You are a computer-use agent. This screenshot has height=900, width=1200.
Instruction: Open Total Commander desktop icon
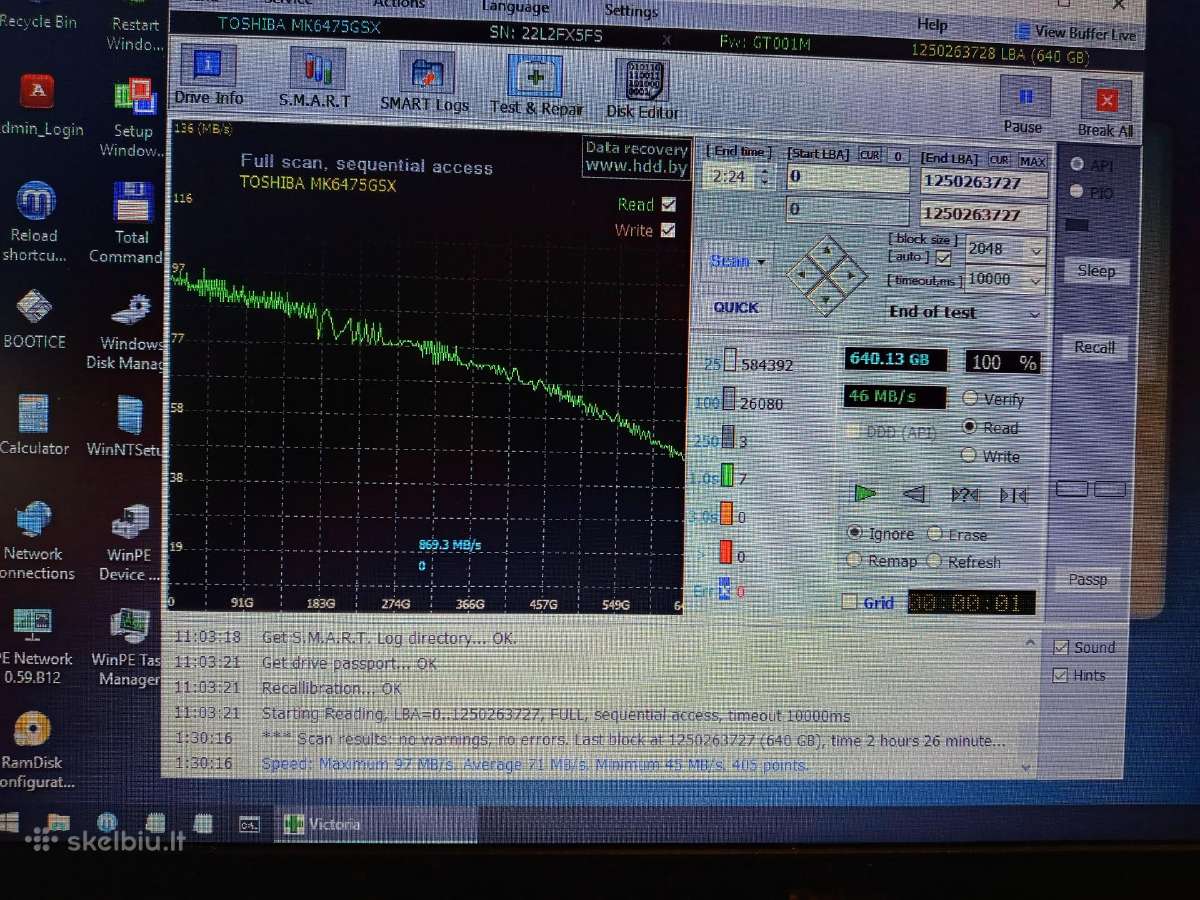131,225
